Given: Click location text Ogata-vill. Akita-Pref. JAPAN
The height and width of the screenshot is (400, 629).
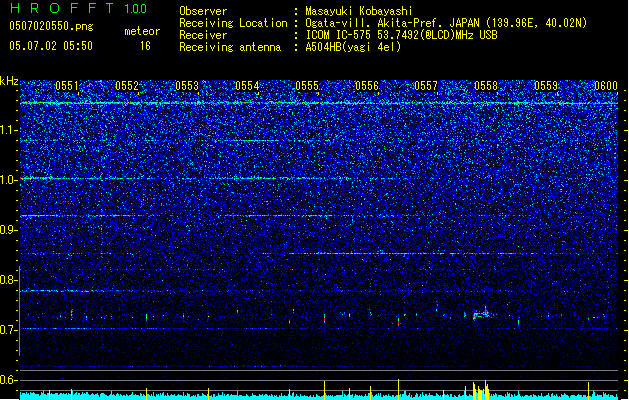Looking at the screenshot, I should [392, 23].
